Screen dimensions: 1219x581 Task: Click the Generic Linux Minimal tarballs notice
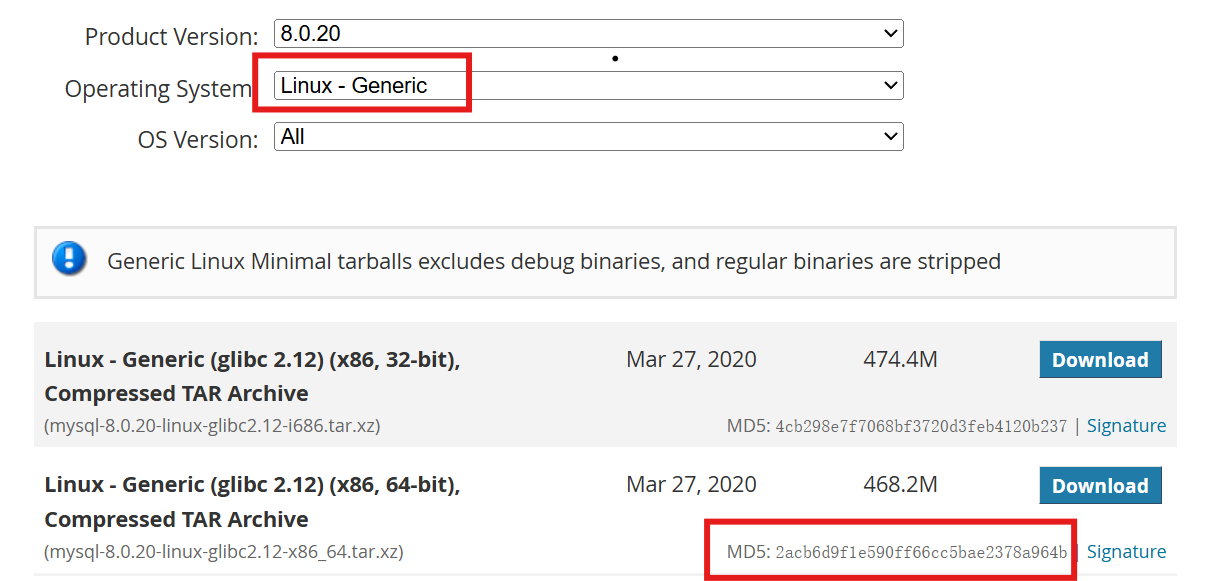(554, 262)
